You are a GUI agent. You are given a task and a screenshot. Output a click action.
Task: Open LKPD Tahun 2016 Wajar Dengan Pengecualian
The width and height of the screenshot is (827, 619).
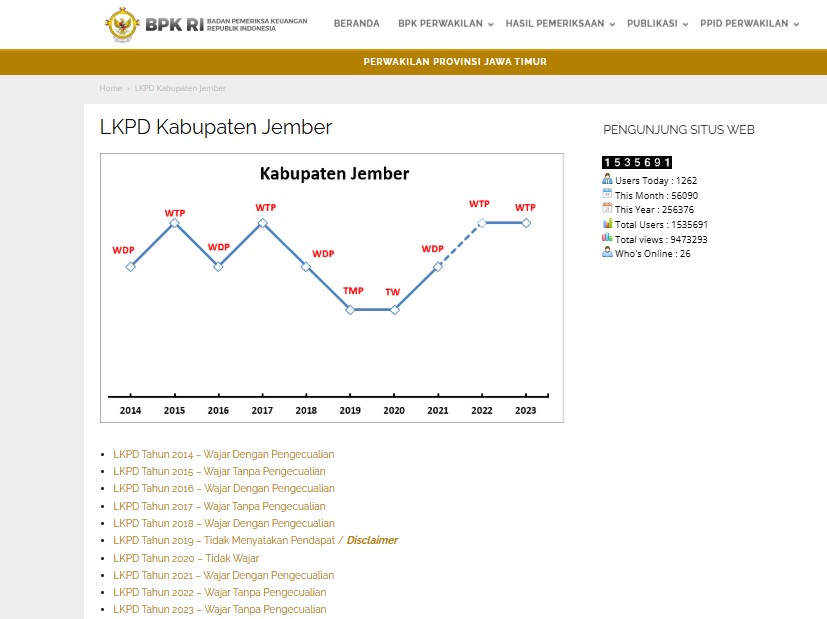tap(224, 488)
